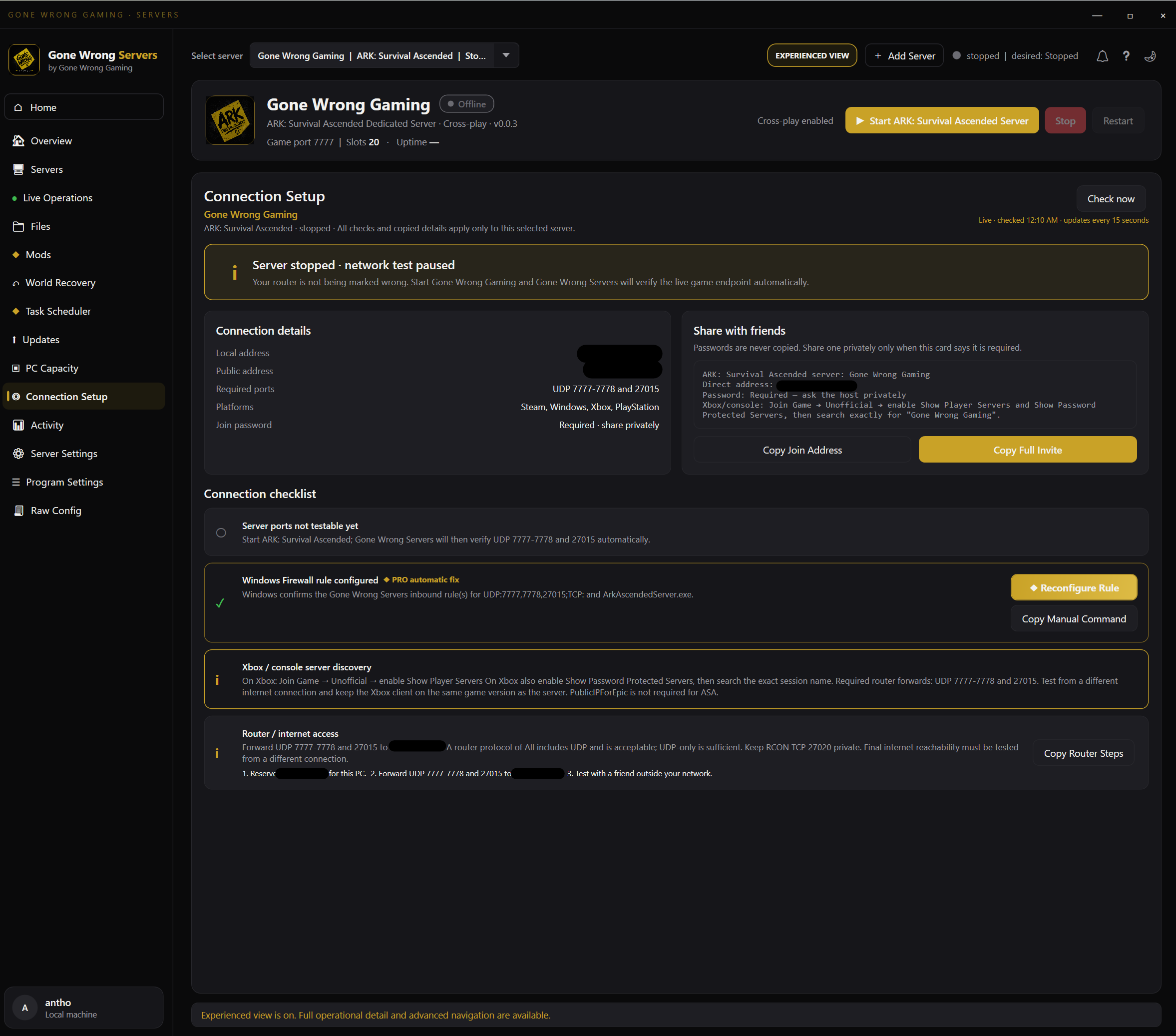1176x1036 pixels.
Task: Expand the server selector dropdown arrow
Action: coord(506,56)
